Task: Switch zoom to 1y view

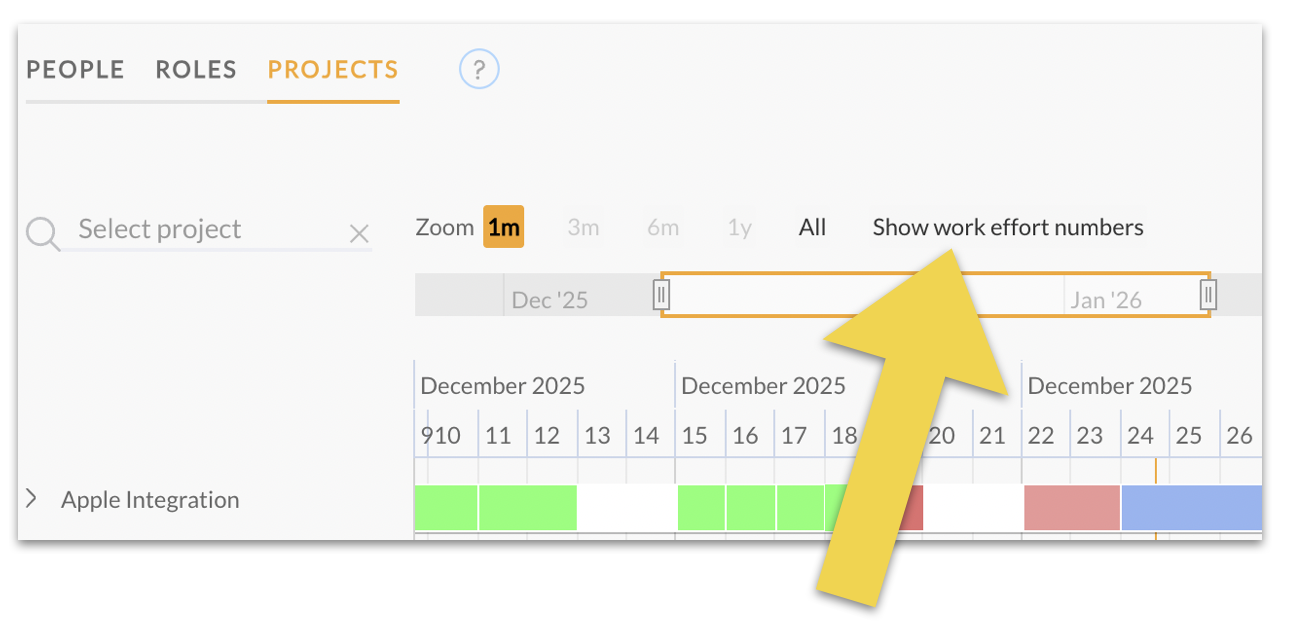Action: tap(740, 227)
